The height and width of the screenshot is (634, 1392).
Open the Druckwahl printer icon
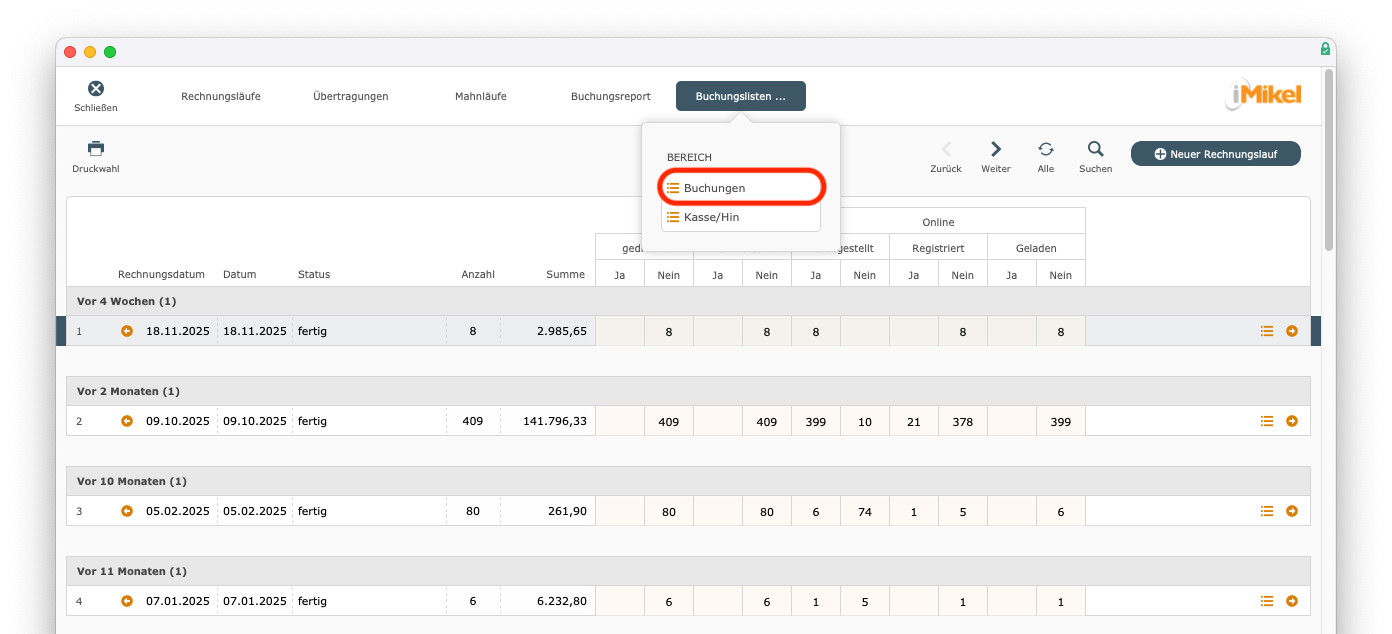[96, 149]
